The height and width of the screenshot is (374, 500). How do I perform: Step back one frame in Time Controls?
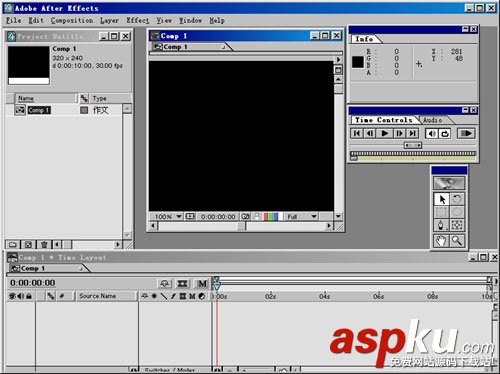(370, 133)
